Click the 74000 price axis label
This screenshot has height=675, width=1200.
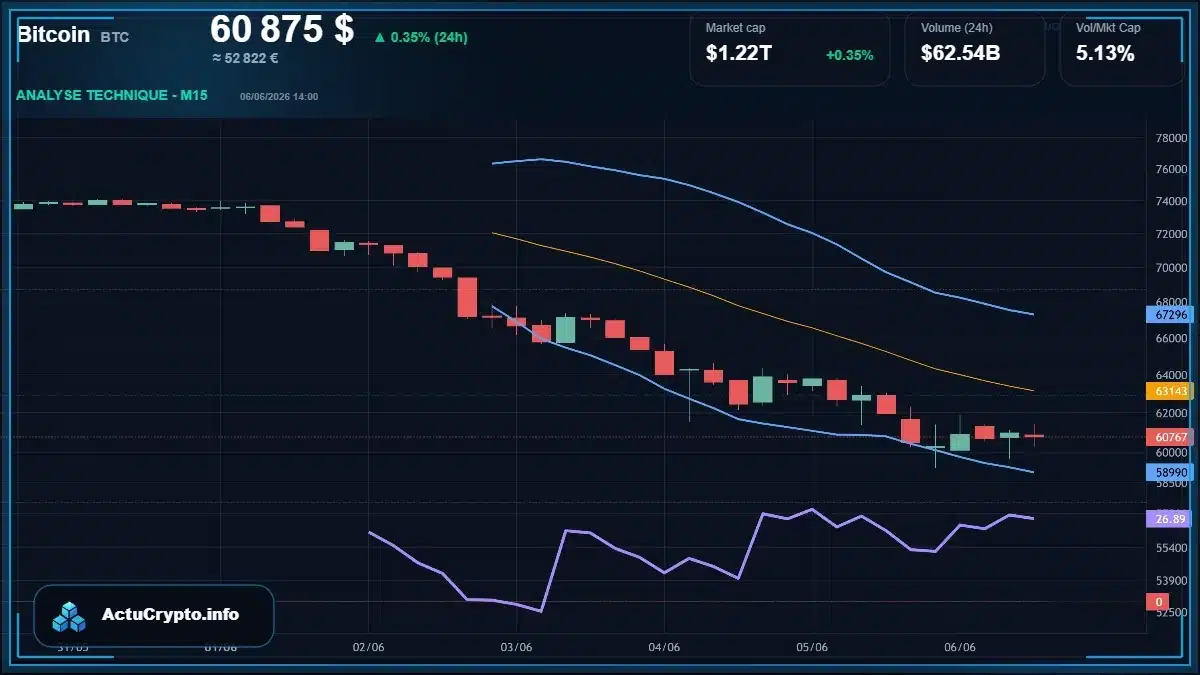coord(1171,202)
